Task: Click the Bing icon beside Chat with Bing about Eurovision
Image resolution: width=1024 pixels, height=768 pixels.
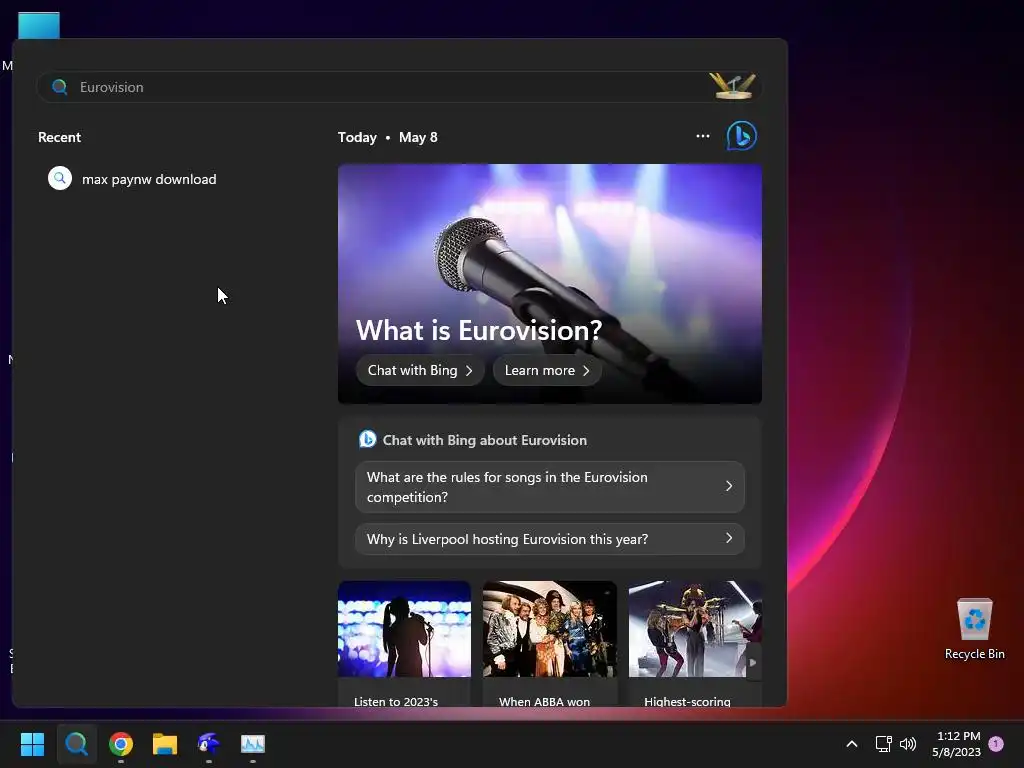Action: 368,440
